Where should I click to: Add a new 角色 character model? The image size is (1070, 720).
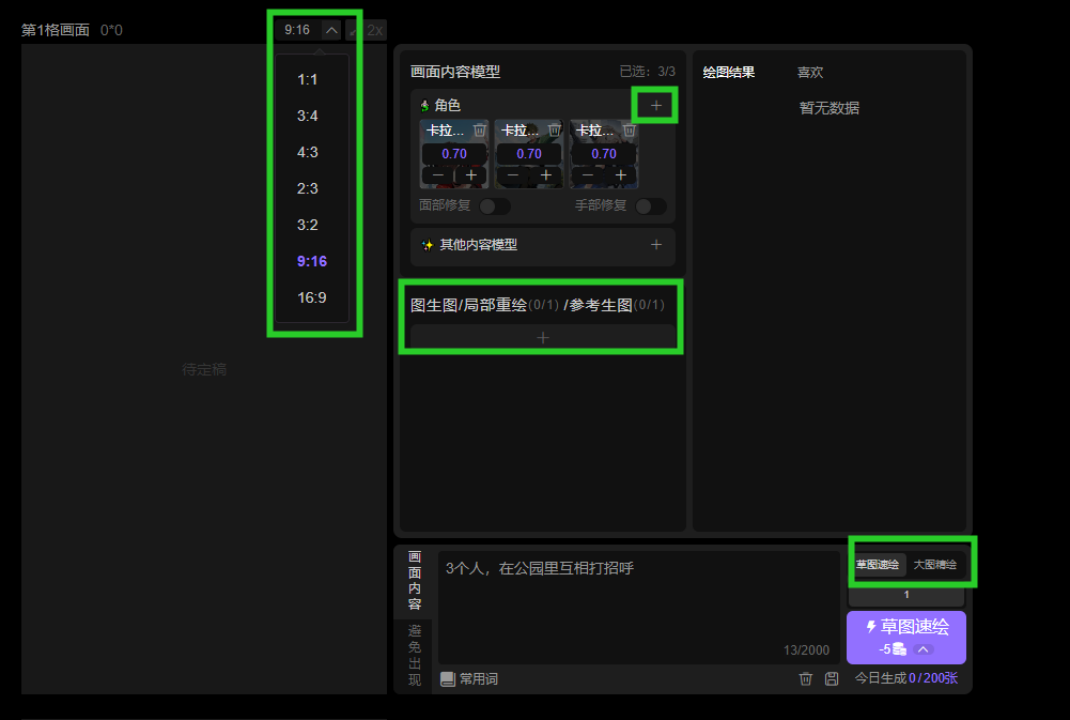656,104
